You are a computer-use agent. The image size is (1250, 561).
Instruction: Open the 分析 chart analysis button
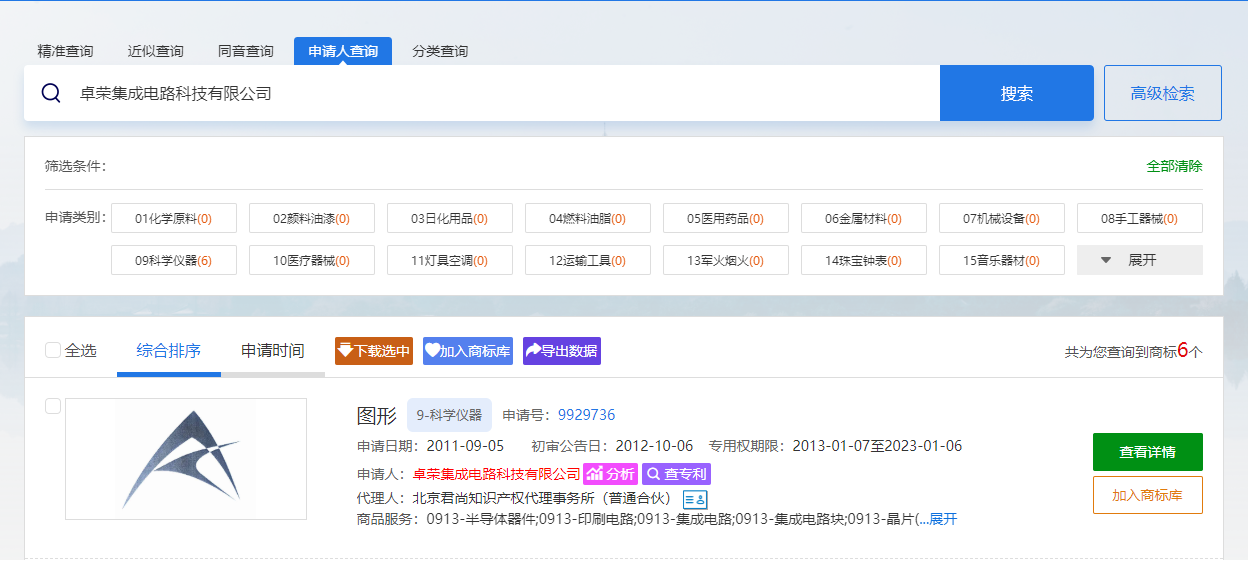point(610,474)
